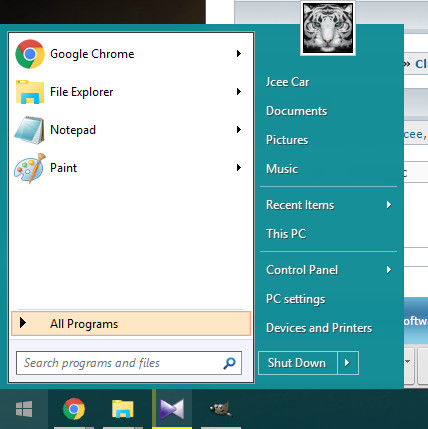Open PC settings
The image size is (428, 429).
tap(296, 299)
